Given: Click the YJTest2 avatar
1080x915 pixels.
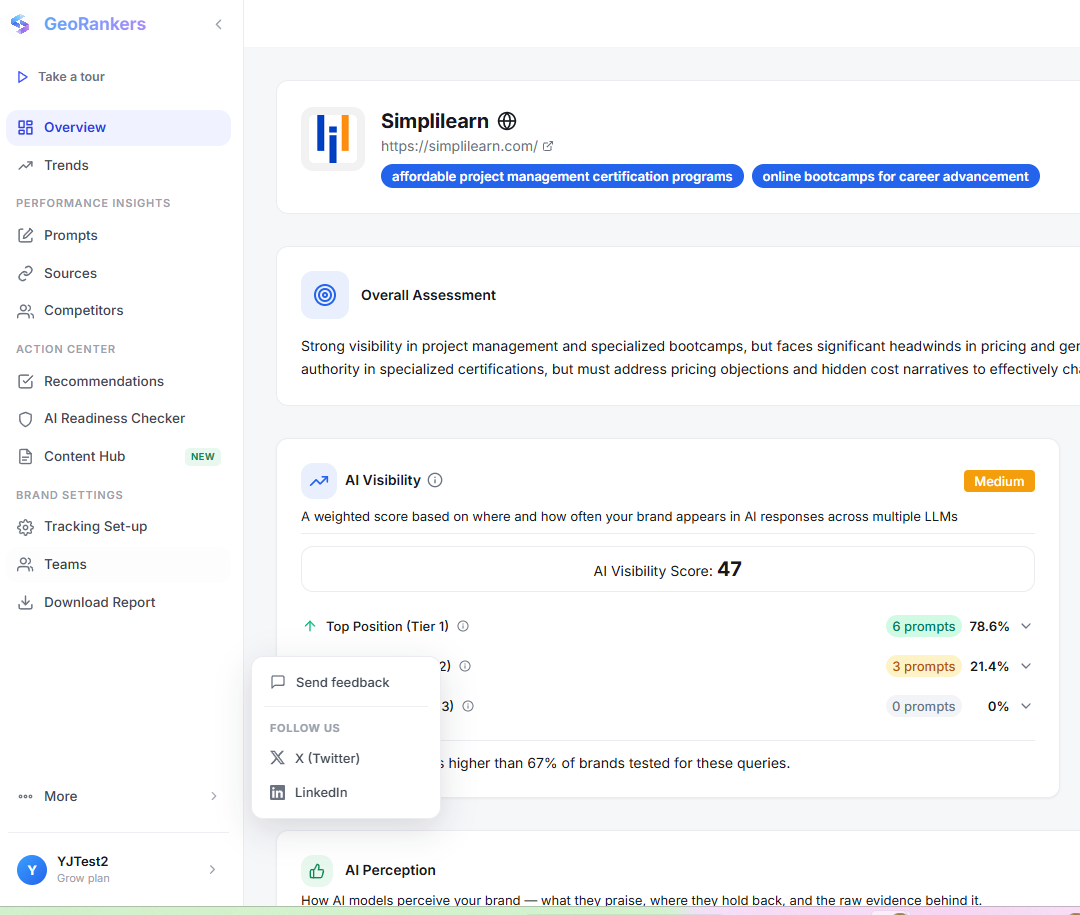Looking at the screenshot, I should [32, 870].
